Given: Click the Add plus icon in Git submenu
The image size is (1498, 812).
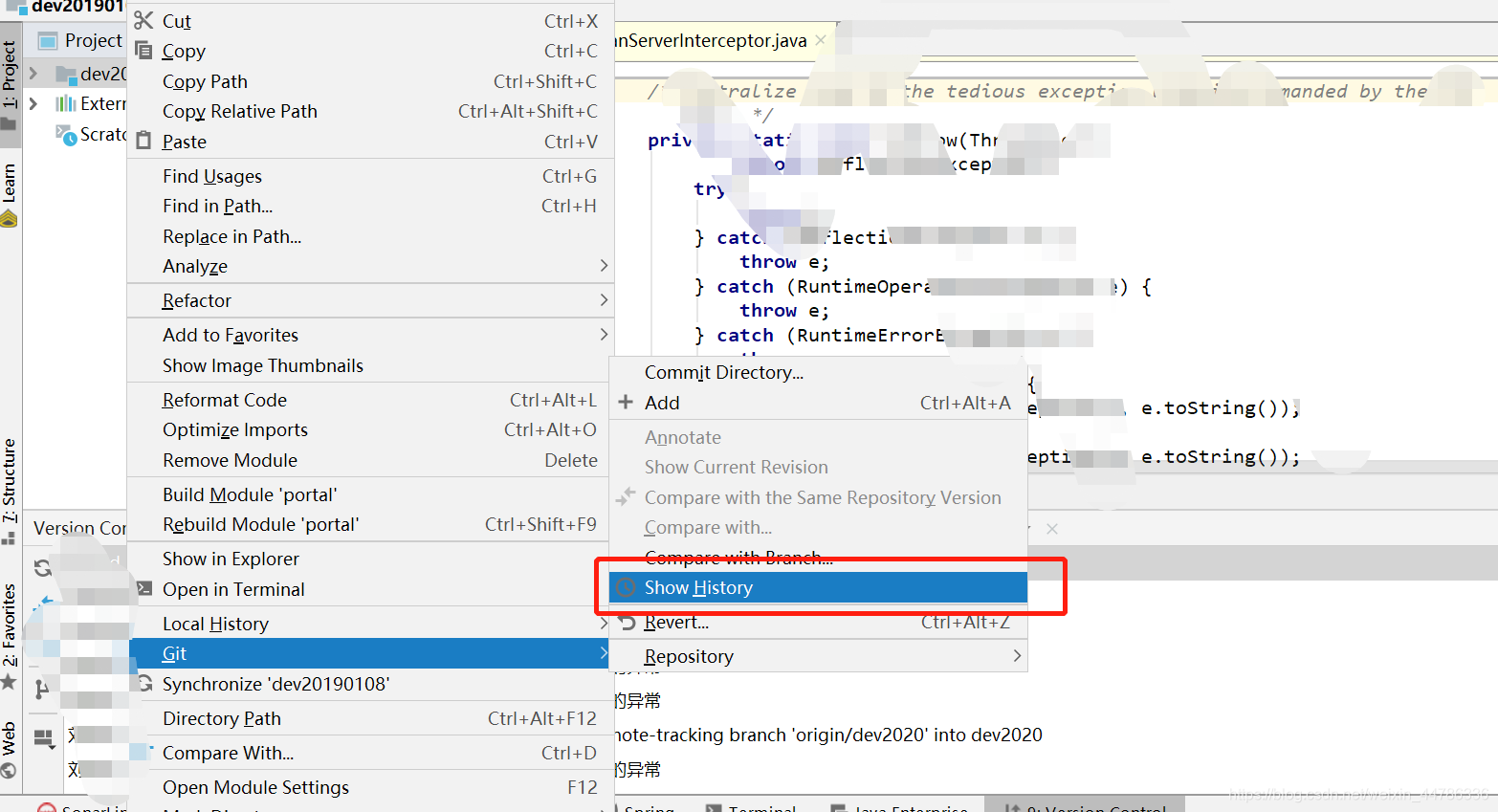Looking at the screenshot, I should (626, 402).
